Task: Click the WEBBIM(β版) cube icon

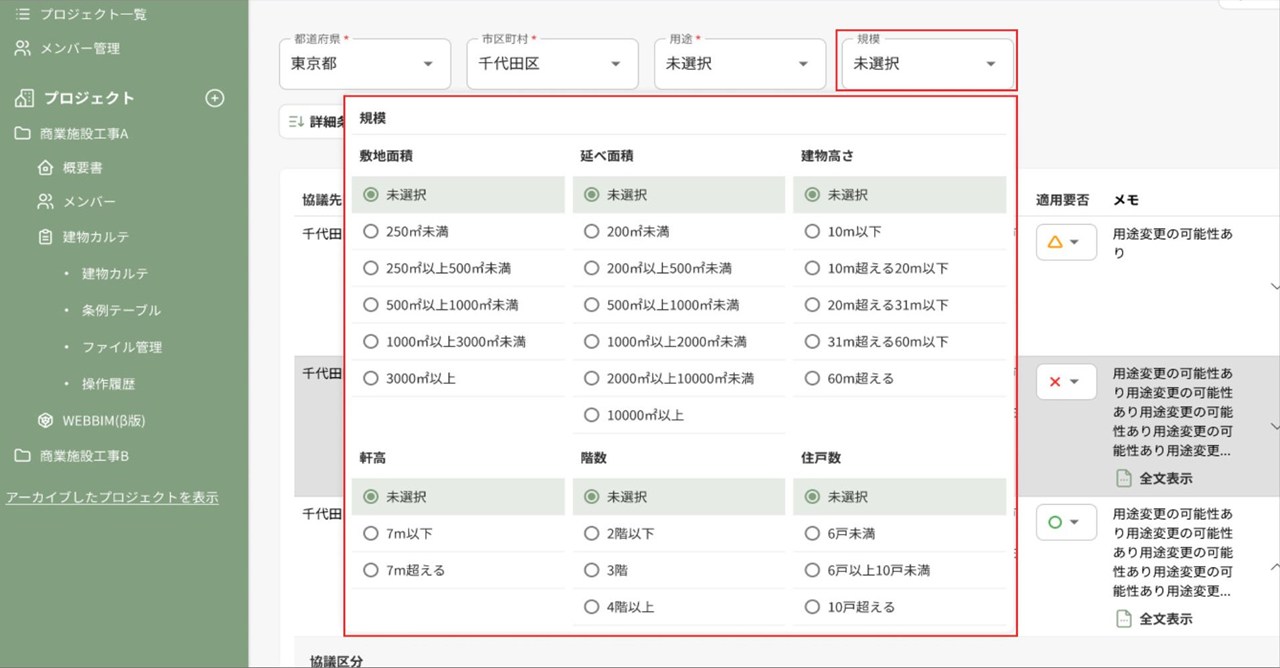Action: point(45,420)
